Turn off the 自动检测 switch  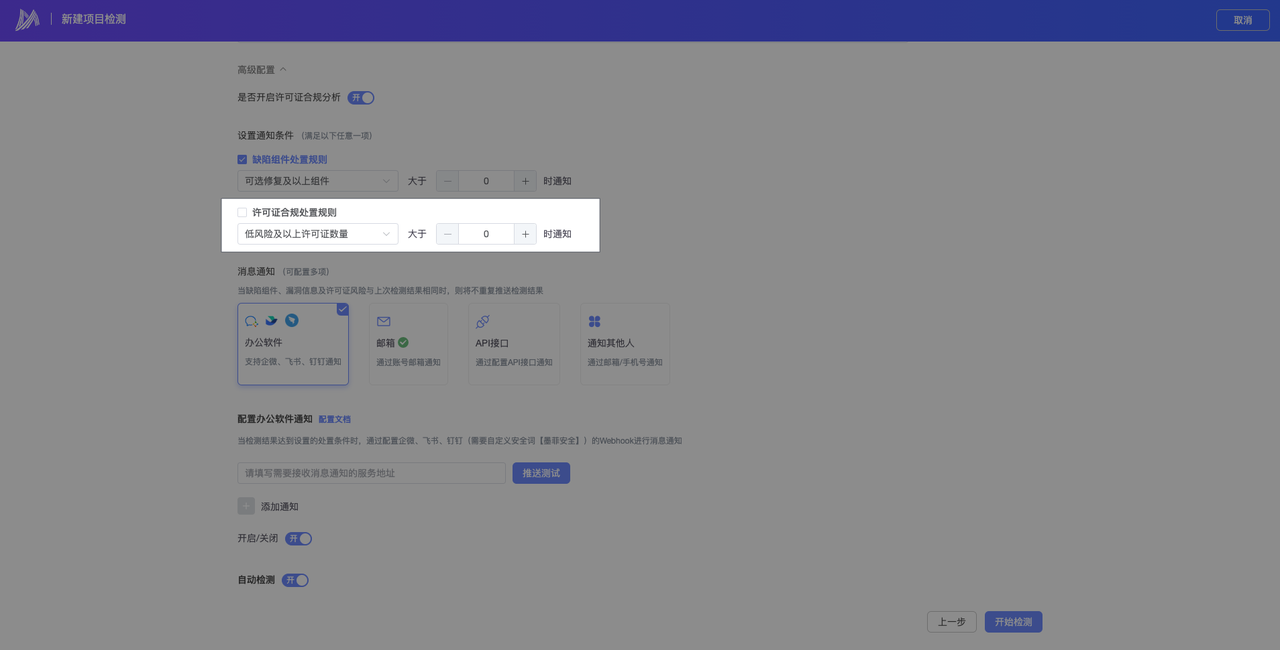295,580
